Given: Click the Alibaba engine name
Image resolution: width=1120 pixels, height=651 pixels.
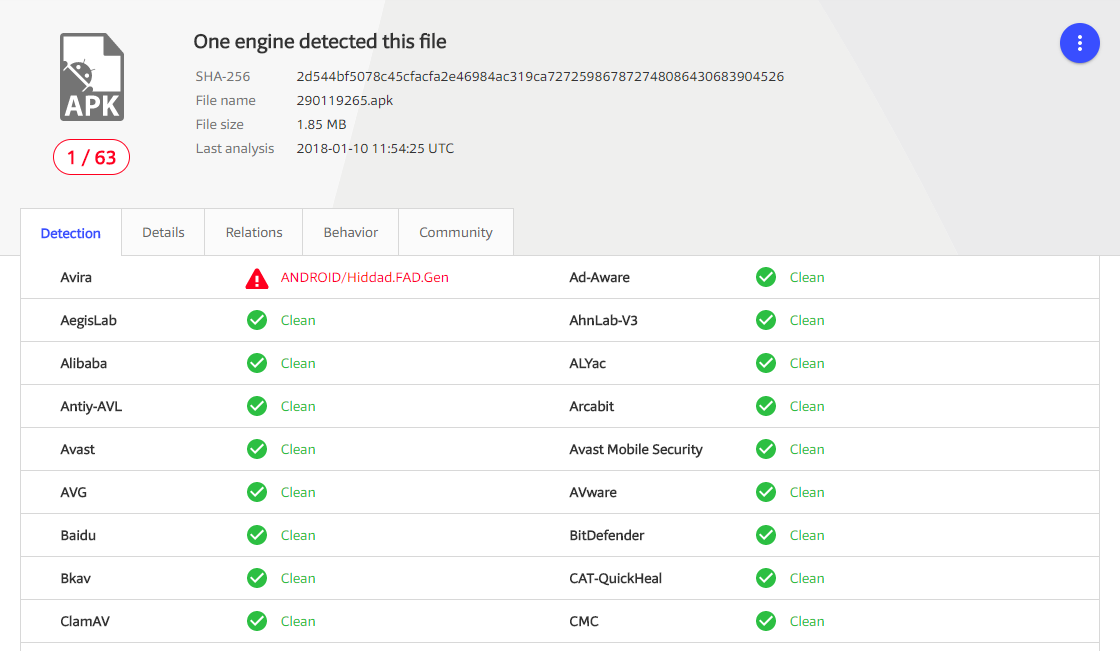Looking at the screenshot, I should (84, 363).
